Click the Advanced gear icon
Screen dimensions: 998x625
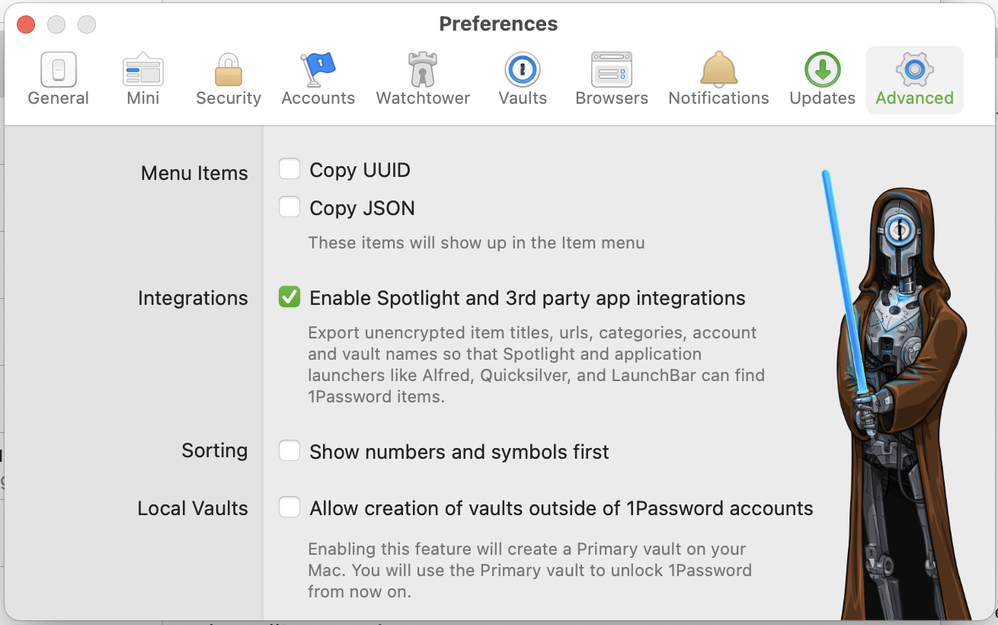pos(914,70)
